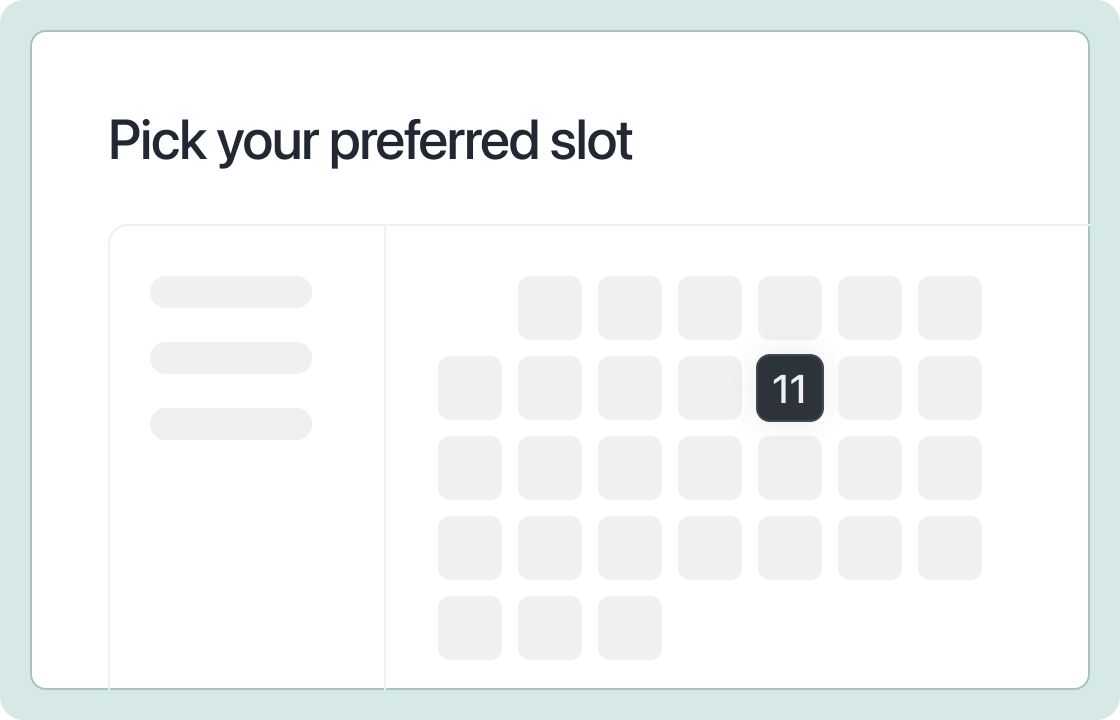Select the final cell of the bottom calendar row

coord(630,628)
